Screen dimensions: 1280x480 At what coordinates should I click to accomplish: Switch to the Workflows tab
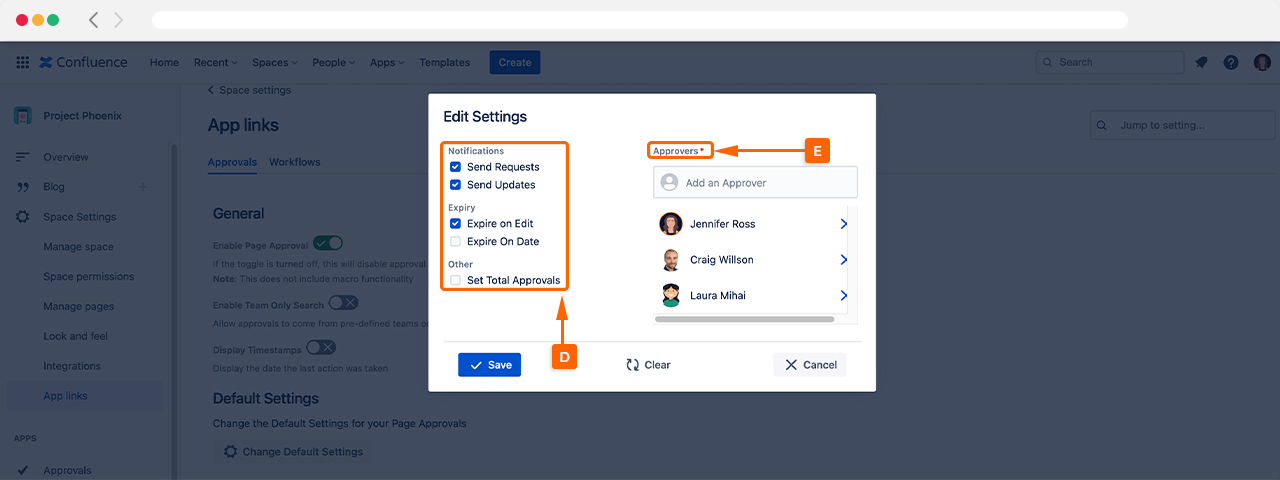[294, 162]
